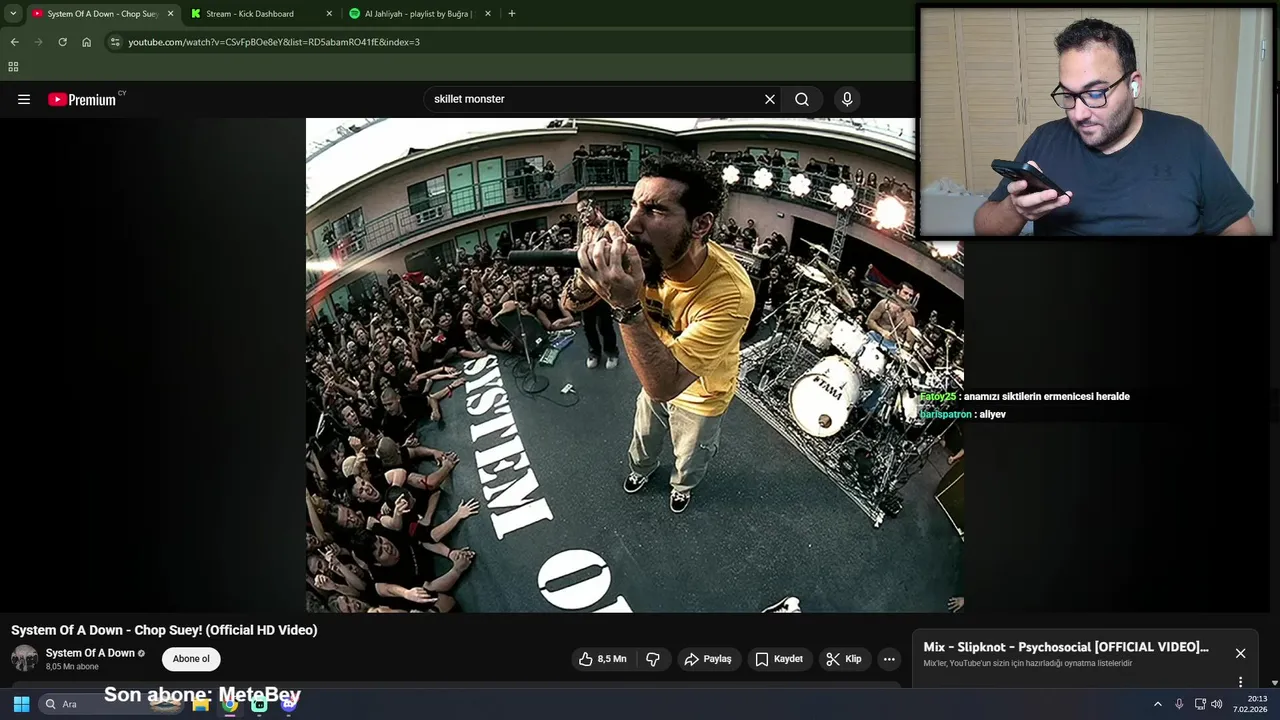Select the youtube.com URL address bar

274,42
